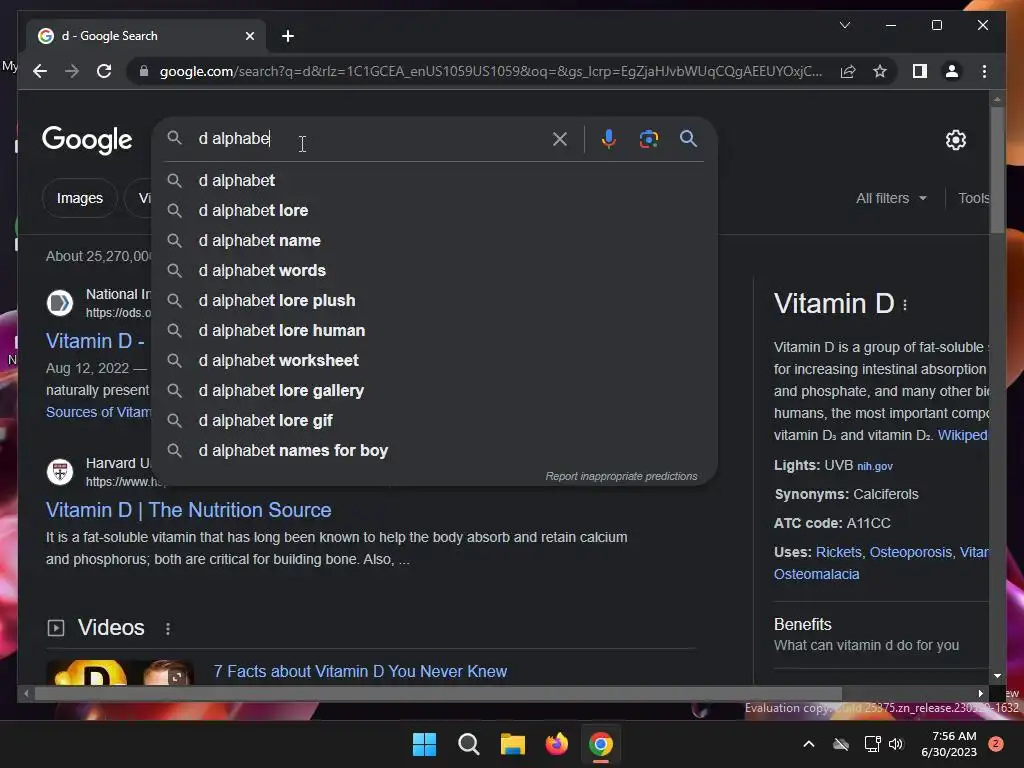This screenshot has height=768, width=1024.
Task: Expand the All filters dropdown
Action: (x=891, y=198)
